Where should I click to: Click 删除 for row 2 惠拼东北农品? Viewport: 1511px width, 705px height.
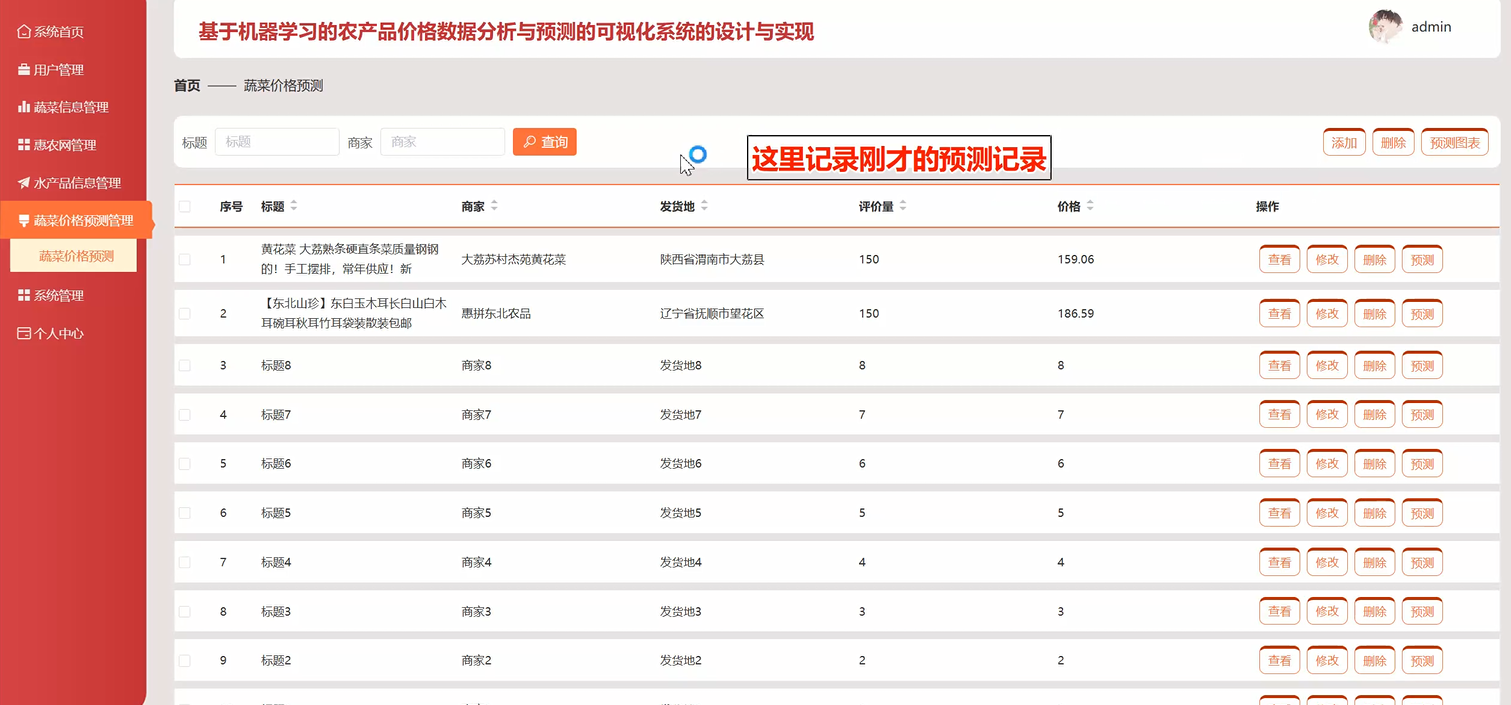click(1375, 314)
